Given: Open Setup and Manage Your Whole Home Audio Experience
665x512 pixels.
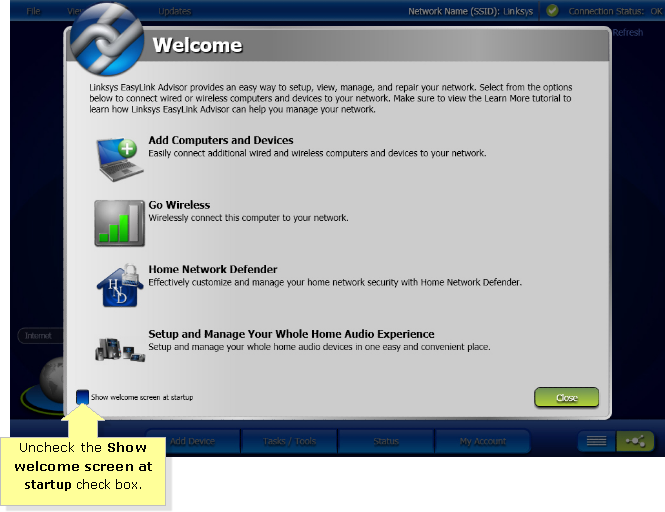Looking at the screenshot, I should 291,334.
